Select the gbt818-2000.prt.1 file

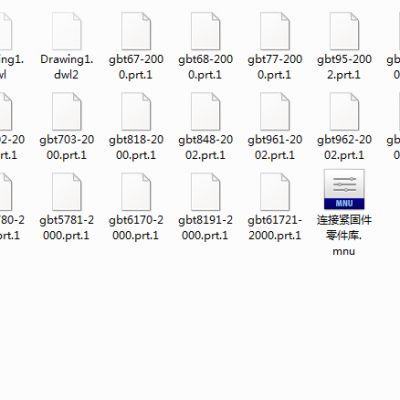click(136, 111)
